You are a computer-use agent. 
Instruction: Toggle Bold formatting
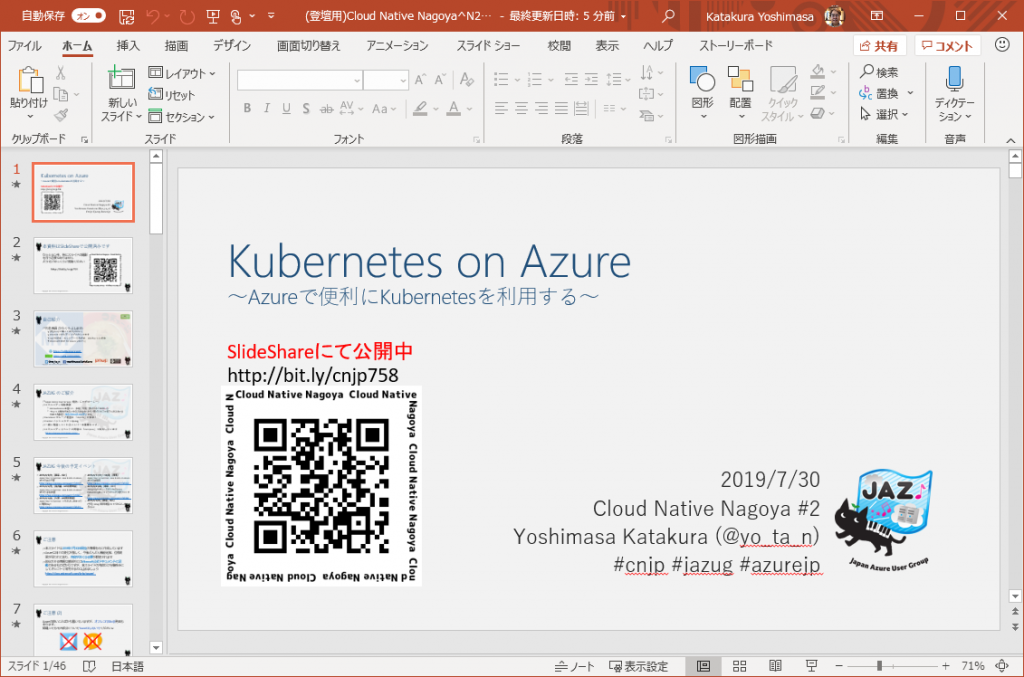[247, 108]
